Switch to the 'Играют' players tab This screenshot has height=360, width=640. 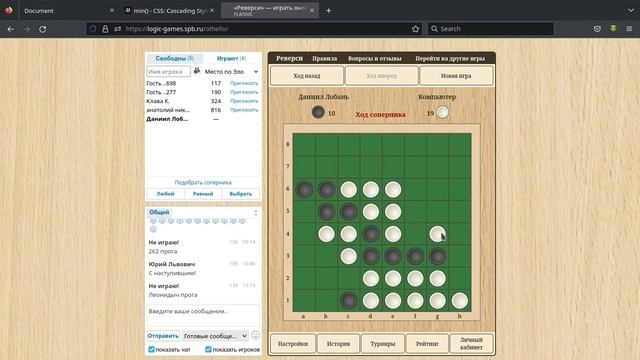pos(231,58)
